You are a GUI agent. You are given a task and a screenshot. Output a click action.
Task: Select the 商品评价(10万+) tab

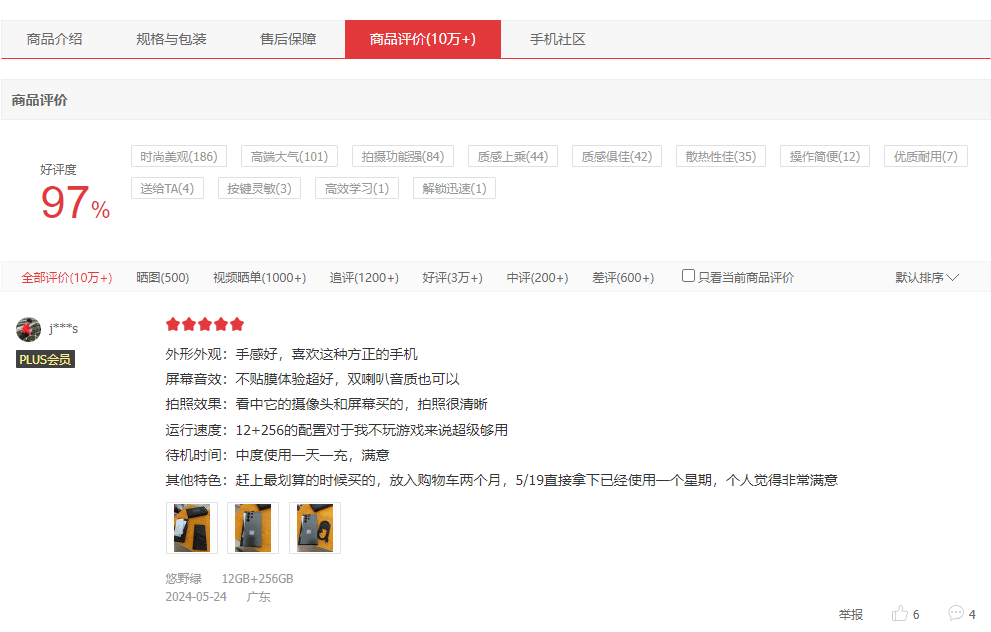pyautogui.click(x=423, y=39)
